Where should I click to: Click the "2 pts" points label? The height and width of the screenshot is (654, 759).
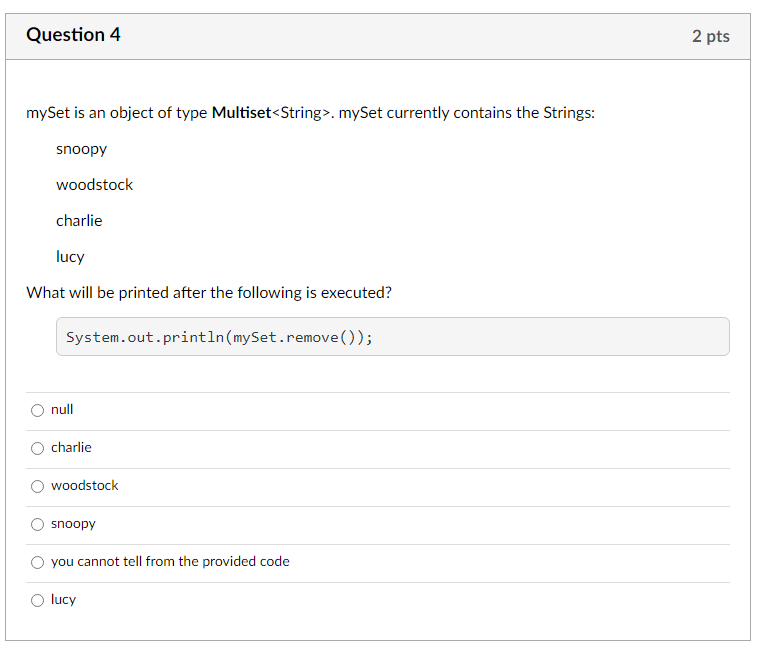710,36
